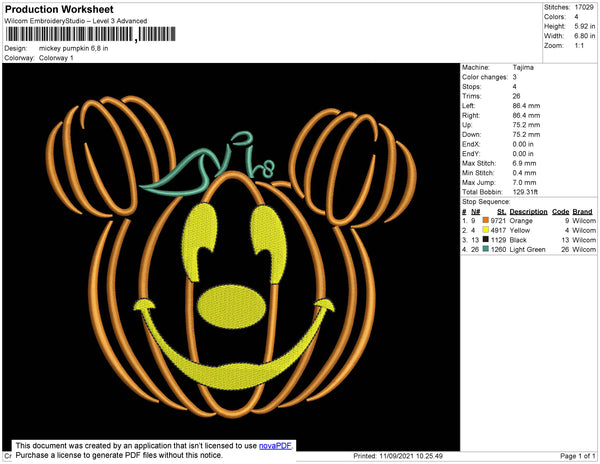The height and width of the screenshot is (464, 600).
Task: Click the barcode under the worksheet title
Action: point(91,34)
